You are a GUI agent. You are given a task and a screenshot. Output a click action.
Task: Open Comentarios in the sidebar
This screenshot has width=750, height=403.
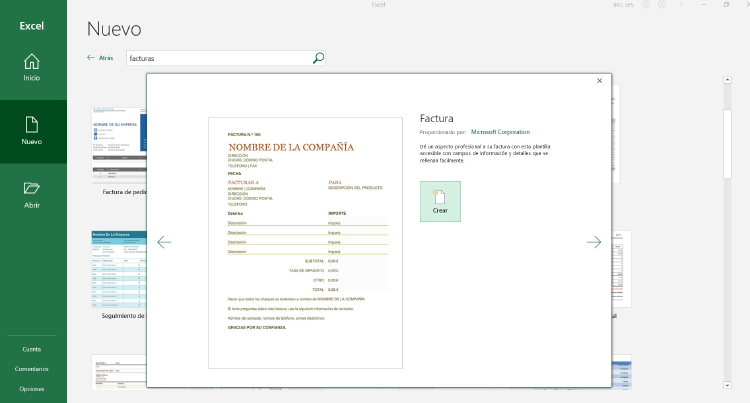(32, 369)
